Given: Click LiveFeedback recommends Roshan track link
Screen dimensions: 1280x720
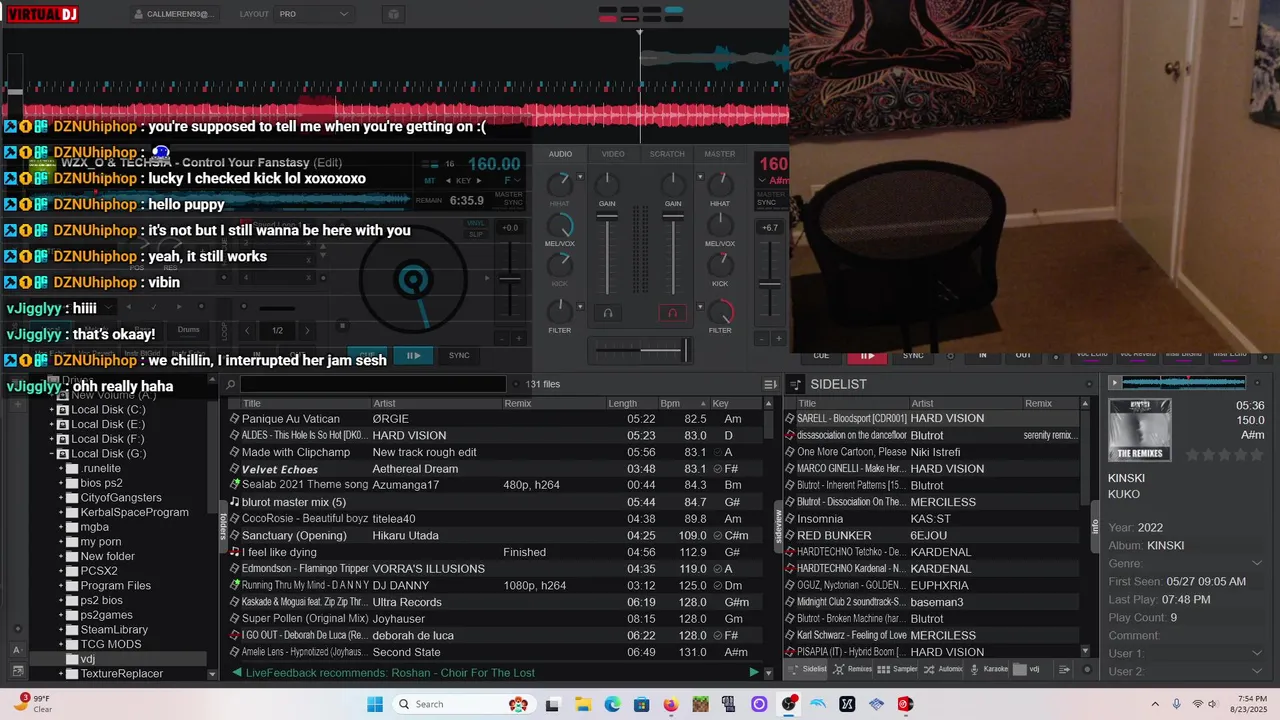Looking at the screenshot, I should pos(390,673).
